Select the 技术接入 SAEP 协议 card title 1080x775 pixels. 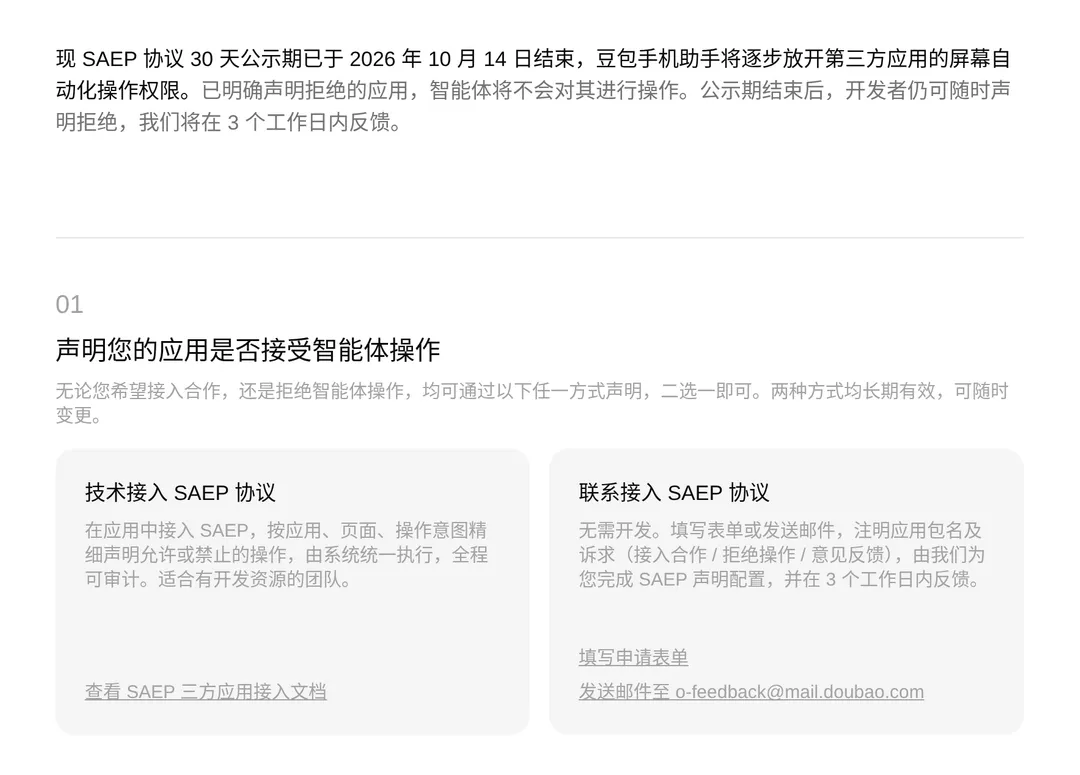[180, 493]
